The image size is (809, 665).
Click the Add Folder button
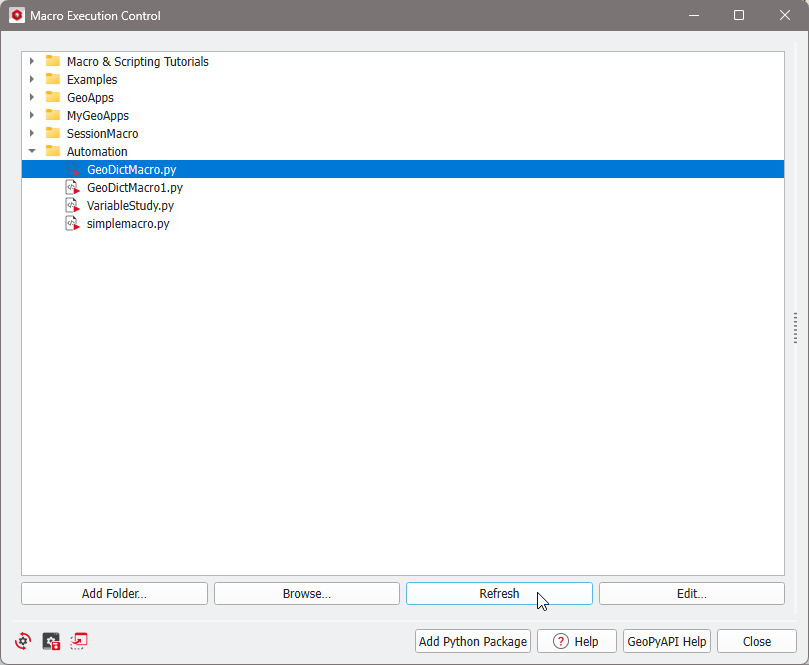click(x=113, y=593)
